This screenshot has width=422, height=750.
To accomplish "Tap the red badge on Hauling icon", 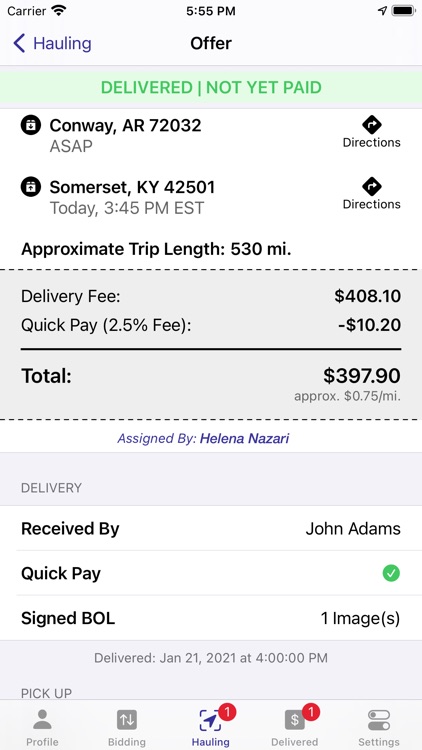I will pyautogui.click(x=227, y=712).
